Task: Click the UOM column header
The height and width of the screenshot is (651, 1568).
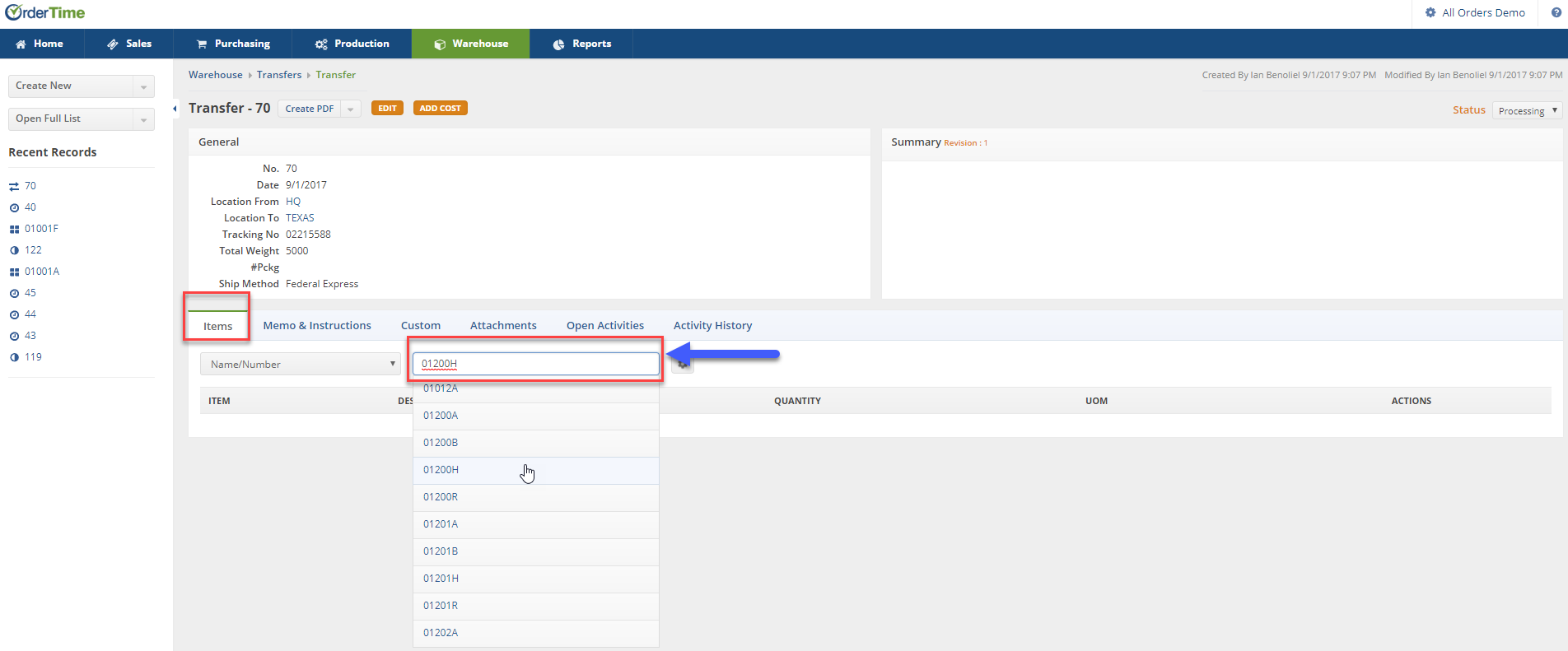Action: 1096,402
